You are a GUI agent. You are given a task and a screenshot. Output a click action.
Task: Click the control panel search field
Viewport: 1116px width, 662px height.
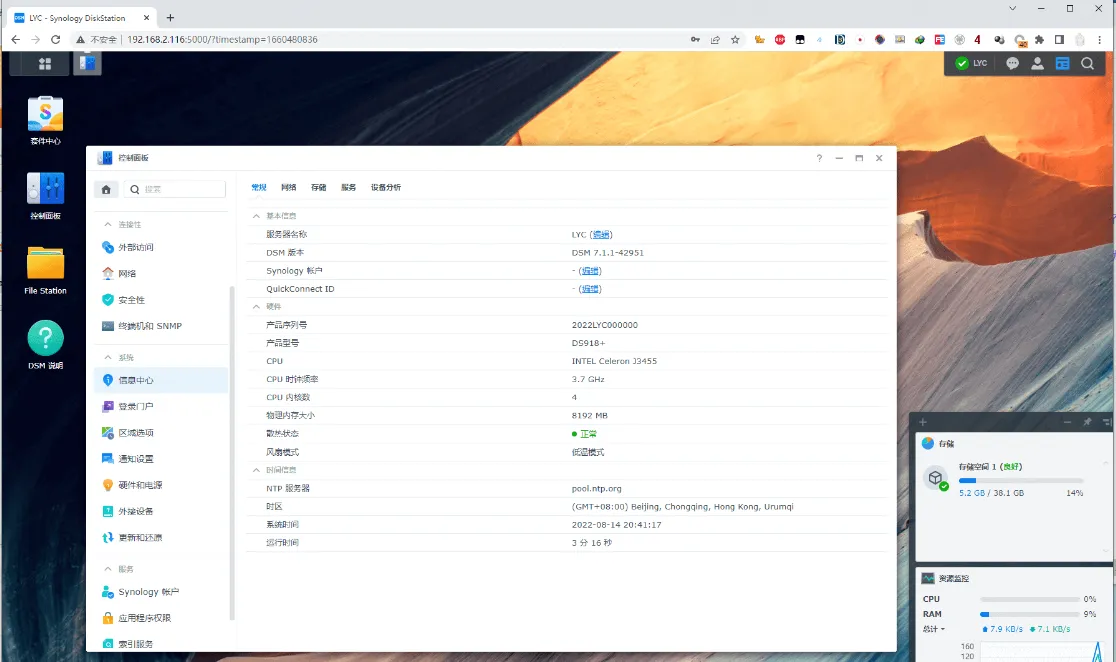tap(175, 187)
